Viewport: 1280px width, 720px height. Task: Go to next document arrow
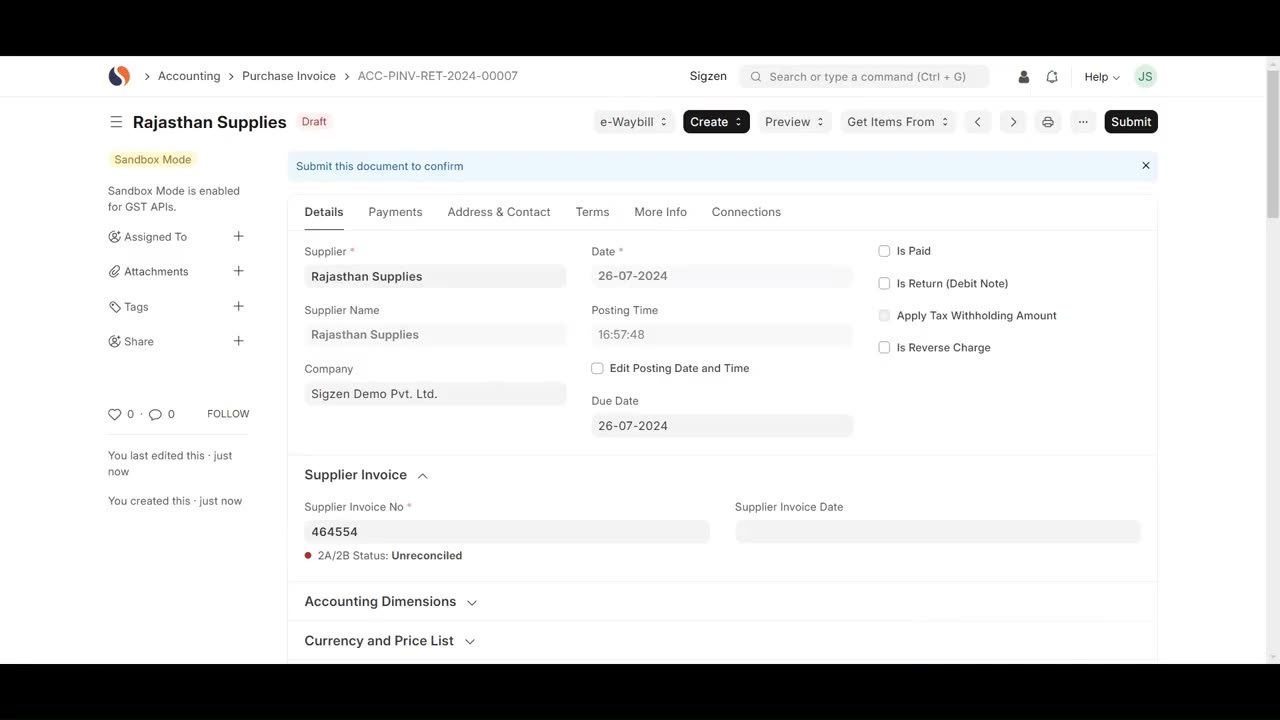point(1013,122)
